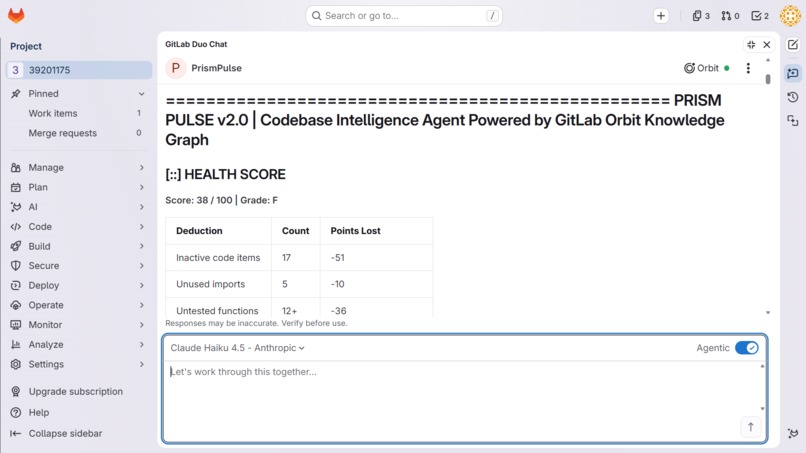Screen dimensions: 806x453
Task: Click Upgrade subscription link
Action: 75,391
